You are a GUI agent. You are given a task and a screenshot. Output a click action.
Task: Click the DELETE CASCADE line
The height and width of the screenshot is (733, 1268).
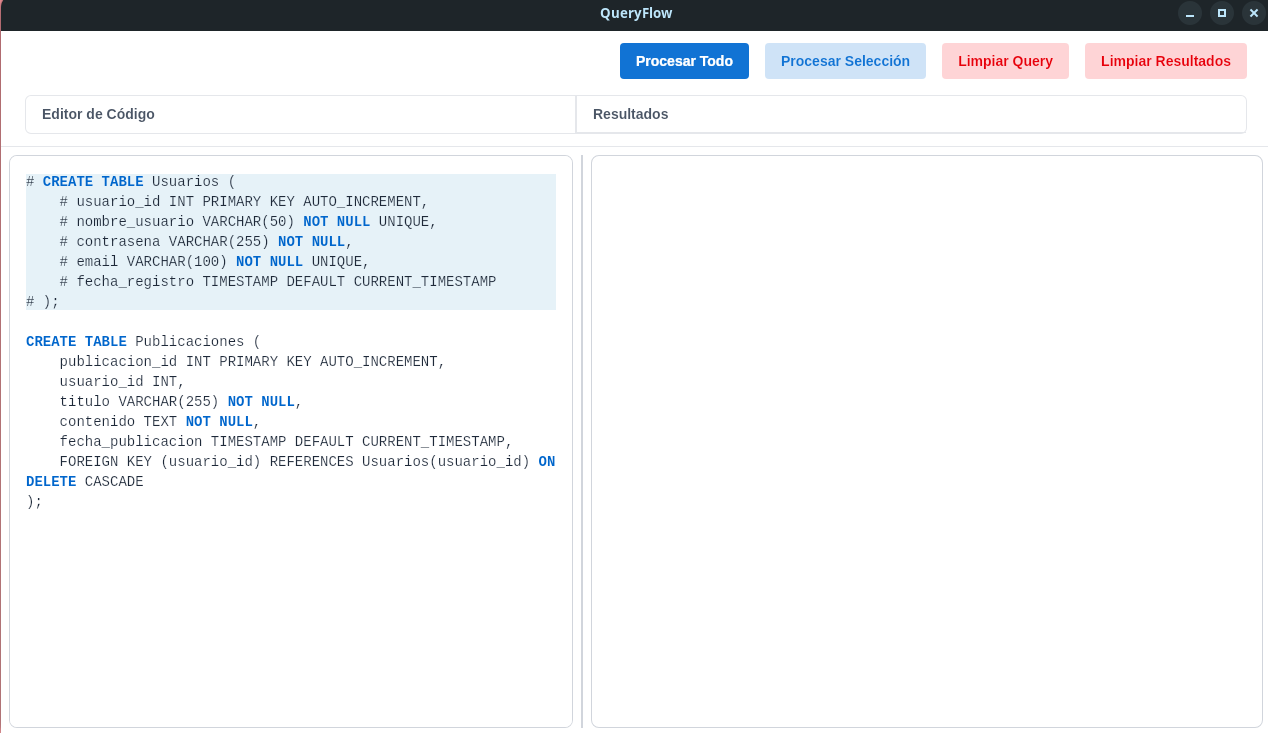pyautogui.click(x=85, y=482)
